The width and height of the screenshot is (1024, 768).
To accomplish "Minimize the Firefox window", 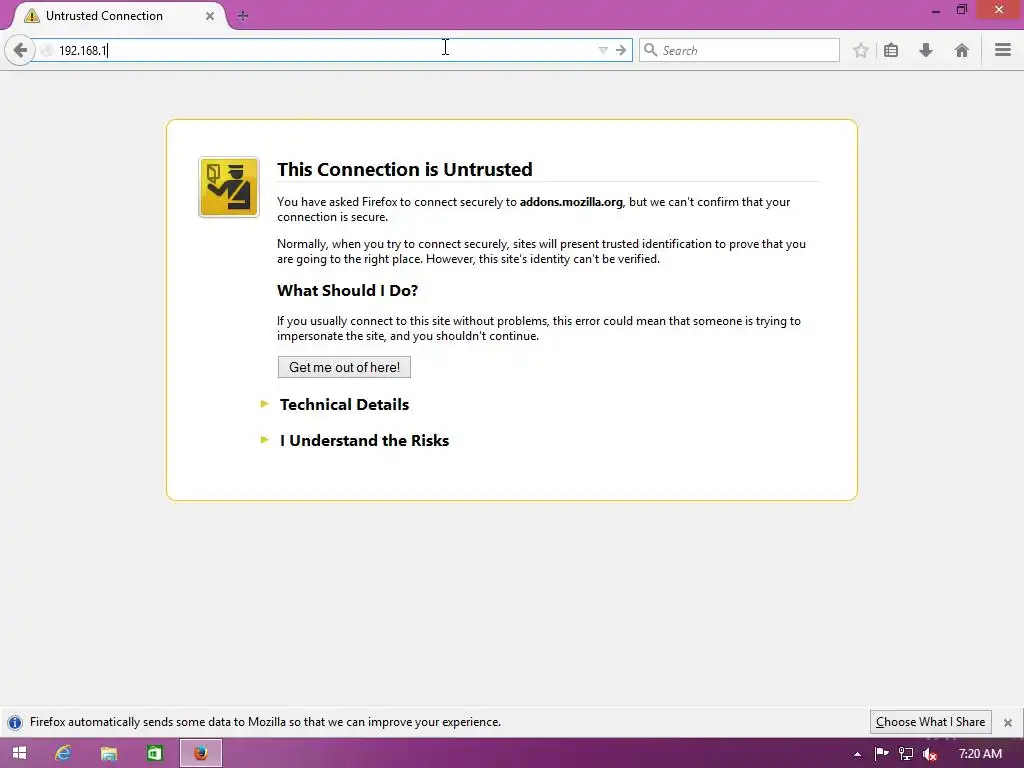I will pyautogui.click(x=936, y=11).
